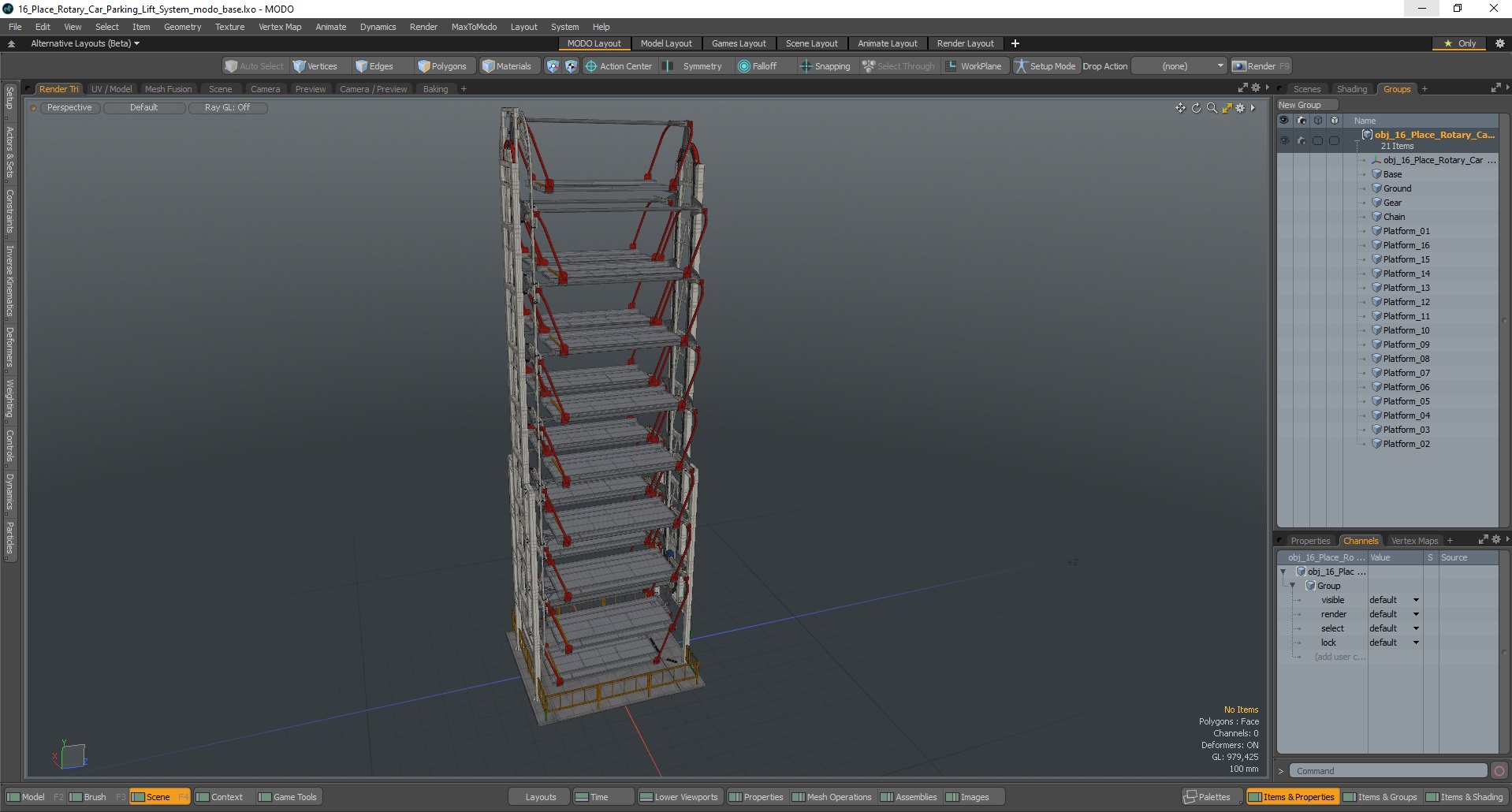The height and width of the screenshot is (812, 1512).
Task: Switch to UV / Model viewport tab
Action: click(x=111, y=89)
